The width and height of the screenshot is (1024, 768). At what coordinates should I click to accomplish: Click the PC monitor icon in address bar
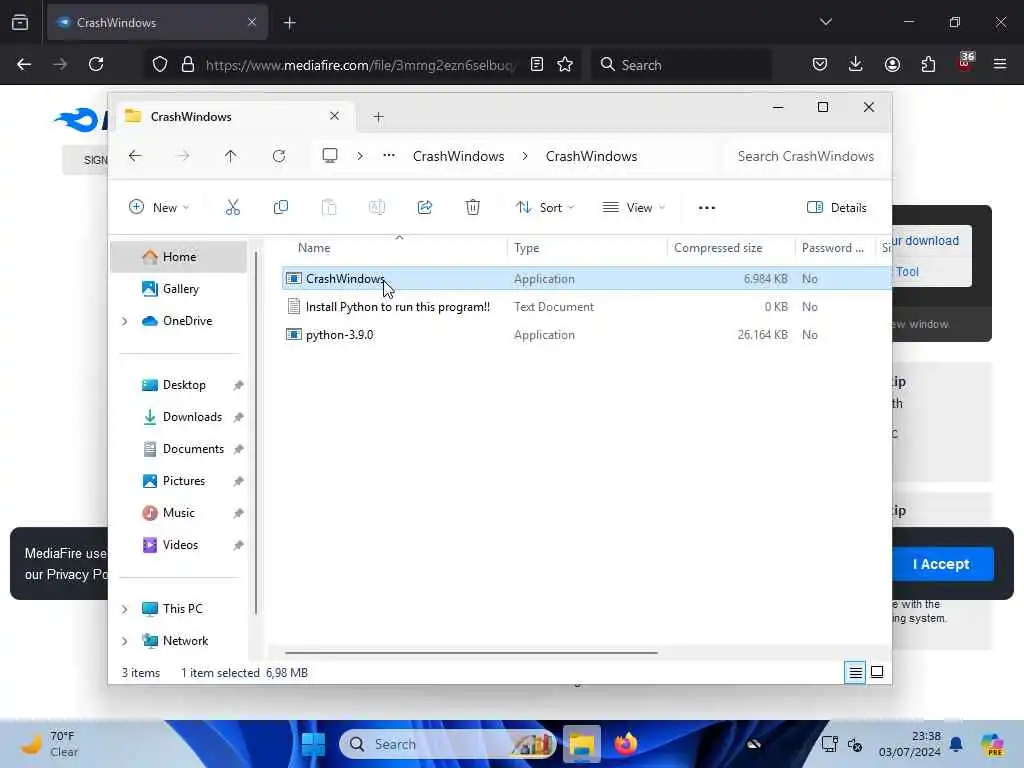pos(330,155)
